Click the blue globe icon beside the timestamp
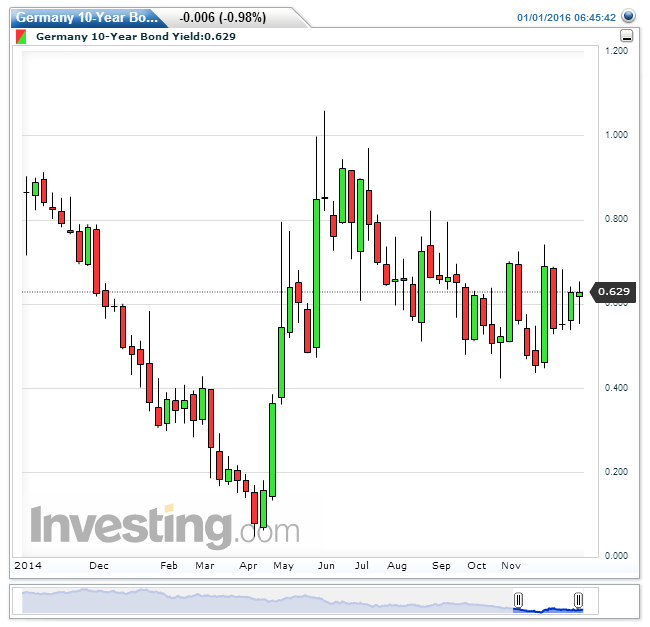Viewport: 650px width, 627px height. click(628, 17)
